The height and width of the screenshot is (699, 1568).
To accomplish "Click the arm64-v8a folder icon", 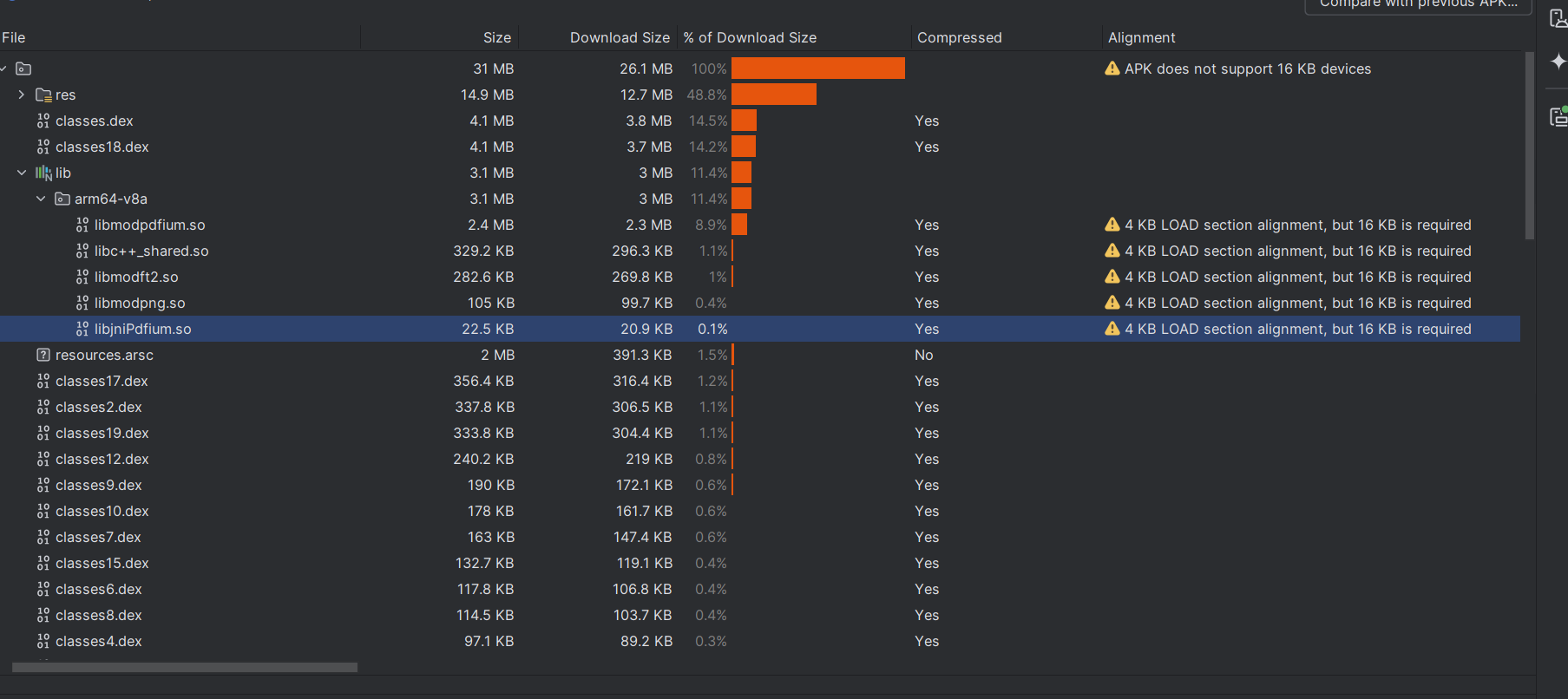I will coord(62,199).
